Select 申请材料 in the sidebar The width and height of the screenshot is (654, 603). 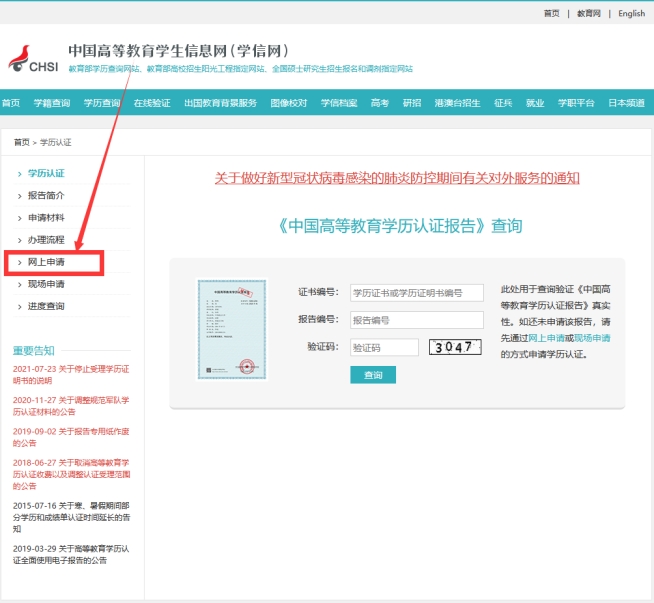46,217
